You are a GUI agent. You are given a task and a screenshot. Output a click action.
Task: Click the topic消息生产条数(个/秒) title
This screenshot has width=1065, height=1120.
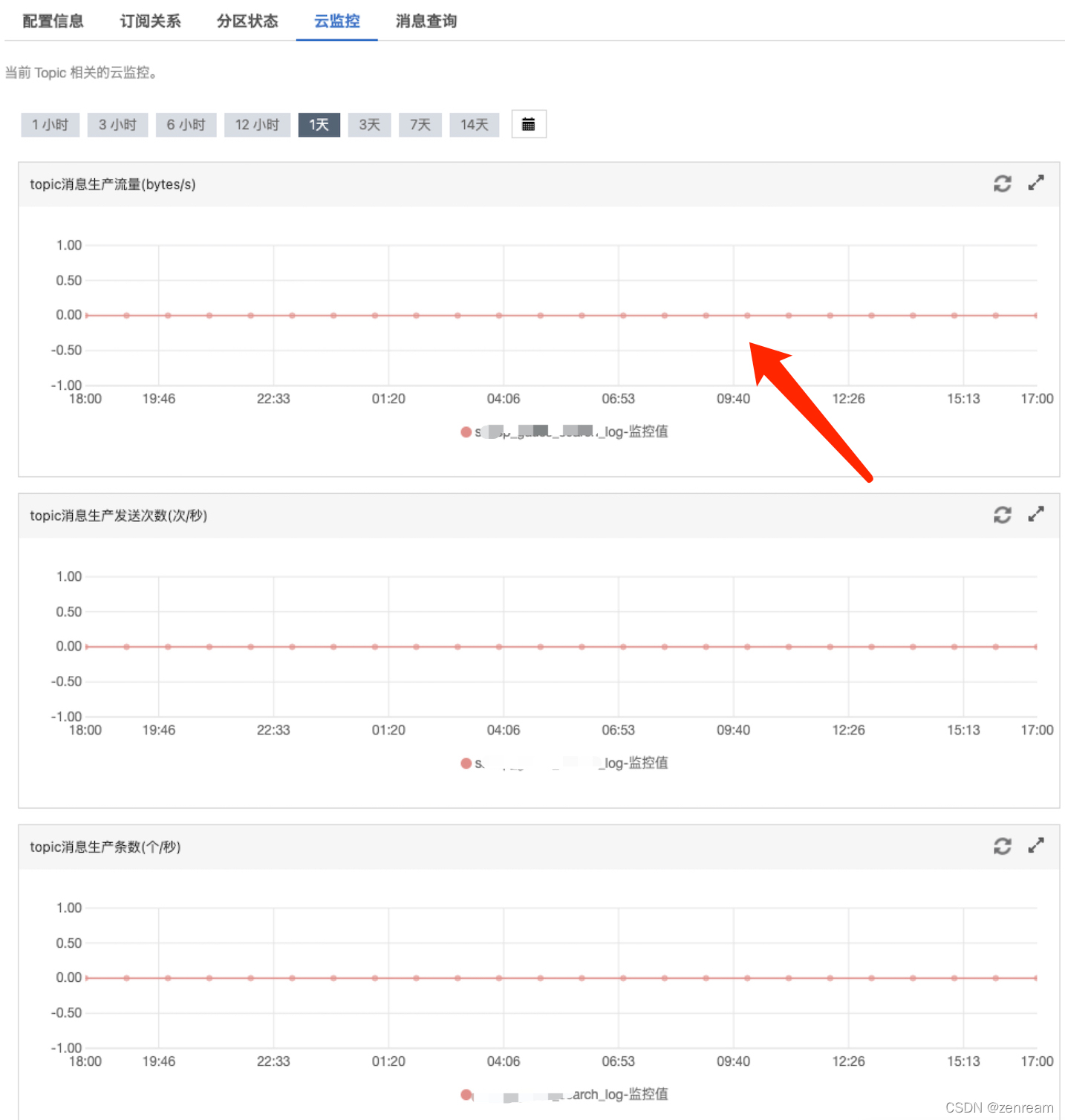[x=105, y=847]
